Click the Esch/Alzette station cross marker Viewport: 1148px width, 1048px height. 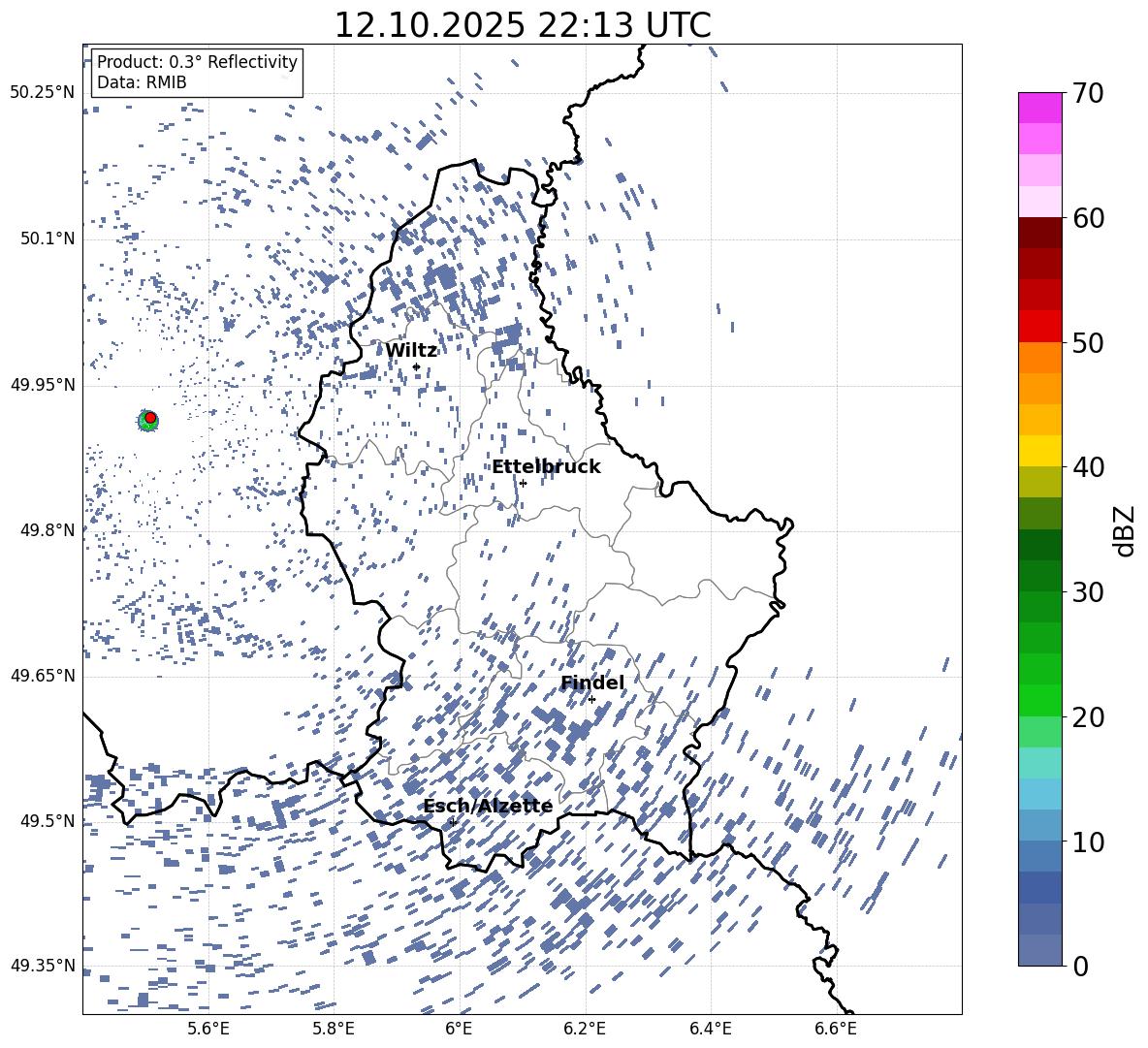point(453,822)
